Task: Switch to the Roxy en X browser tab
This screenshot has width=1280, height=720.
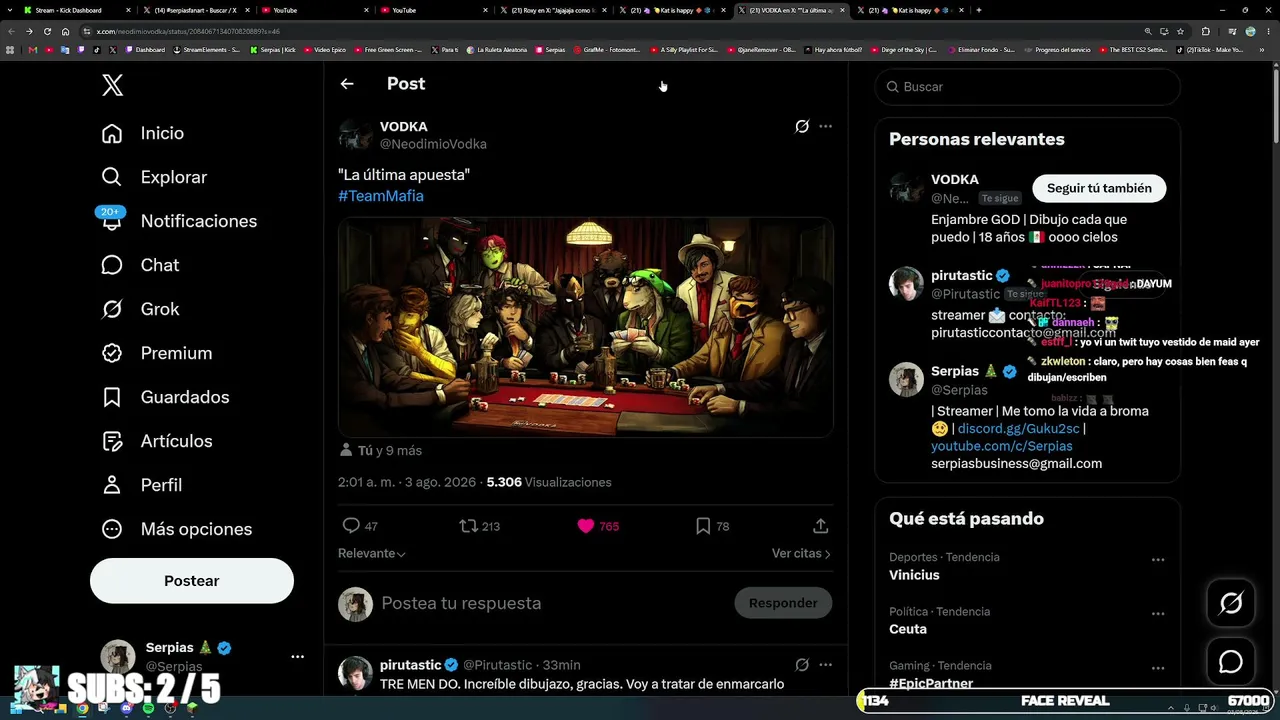Action: pos(552,10)
